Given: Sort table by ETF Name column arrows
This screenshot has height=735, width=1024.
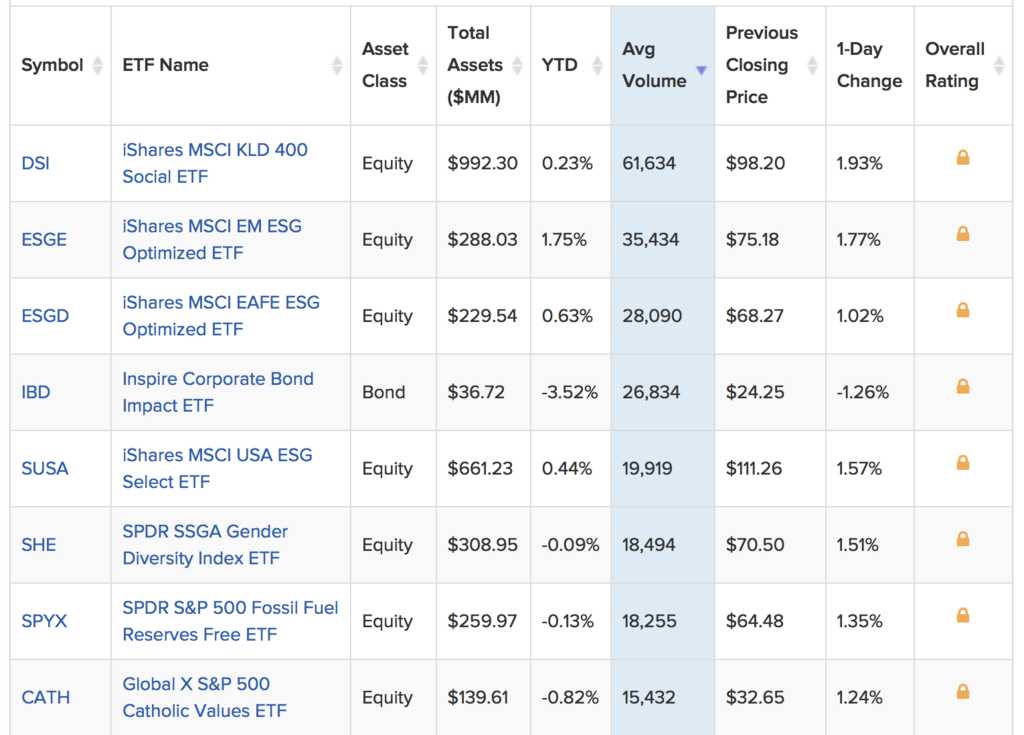Looking at the screenshot, I should 337,65.
